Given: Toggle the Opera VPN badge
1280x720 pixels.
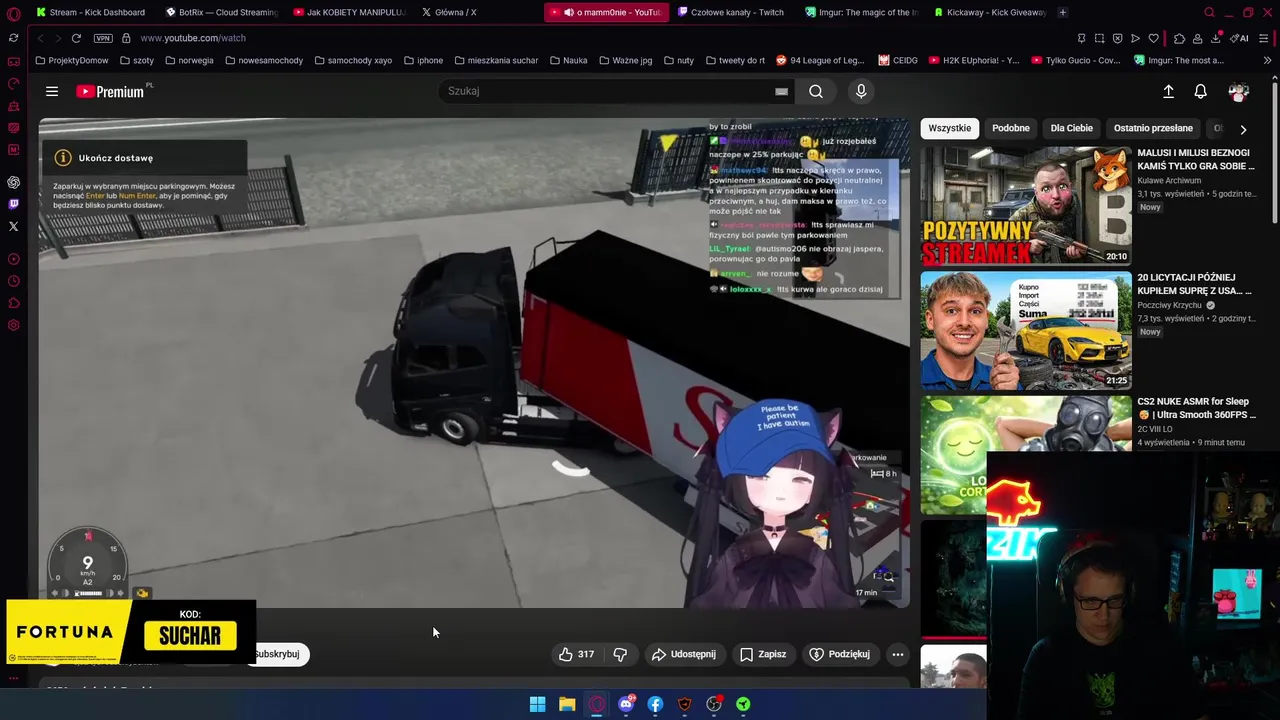Looking at the screenshot, I should click(x=103, y=38).
